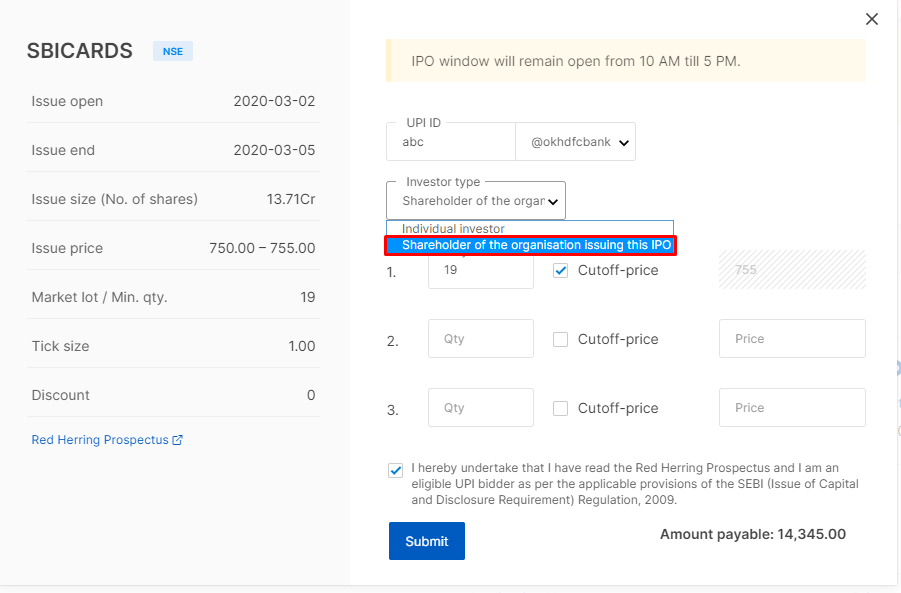Click the SBICARDS heading

click(x=79, y=51)
